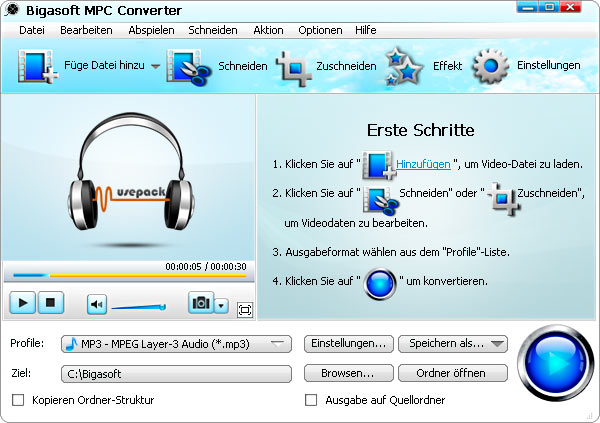Start conversion with the large blue button

click(556, 362)
